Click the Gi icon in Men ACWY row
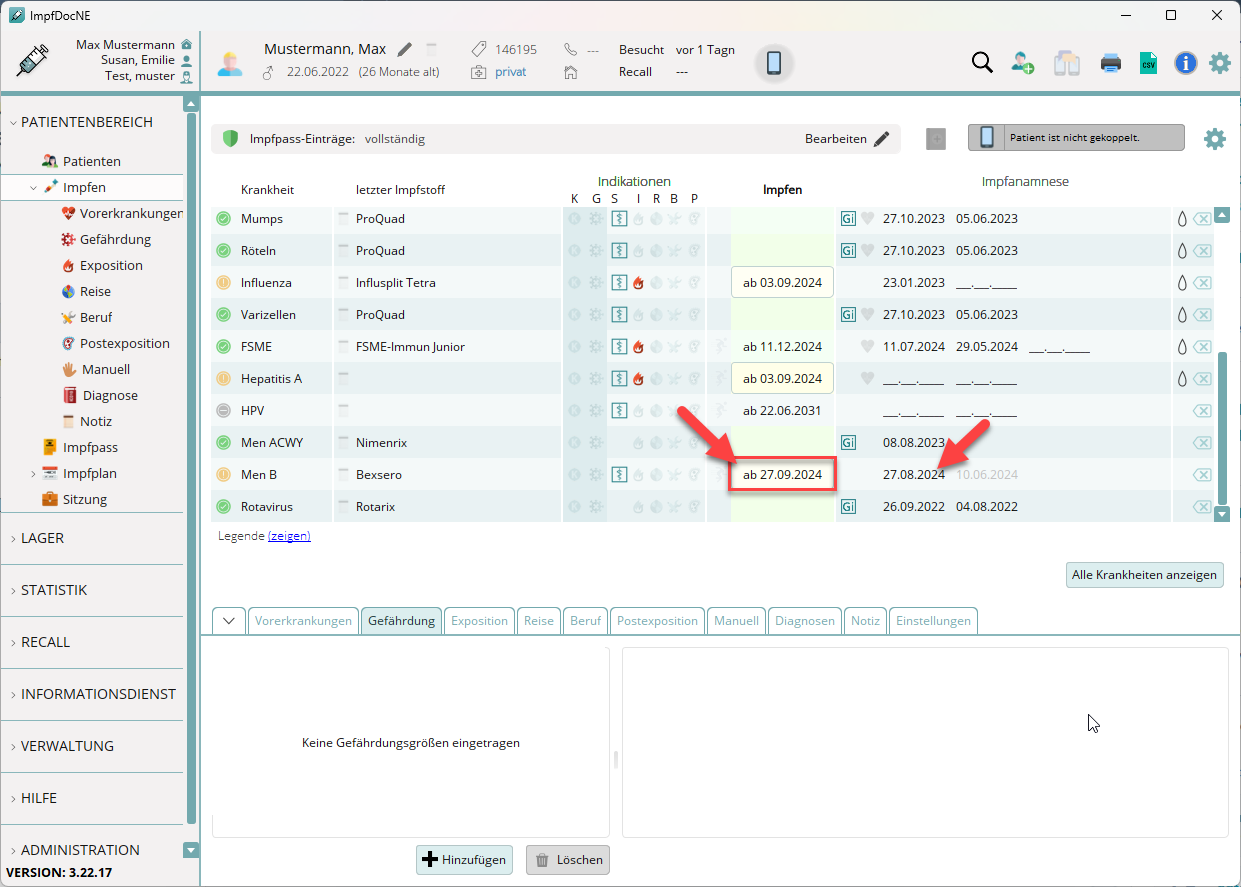 [848, 443]
